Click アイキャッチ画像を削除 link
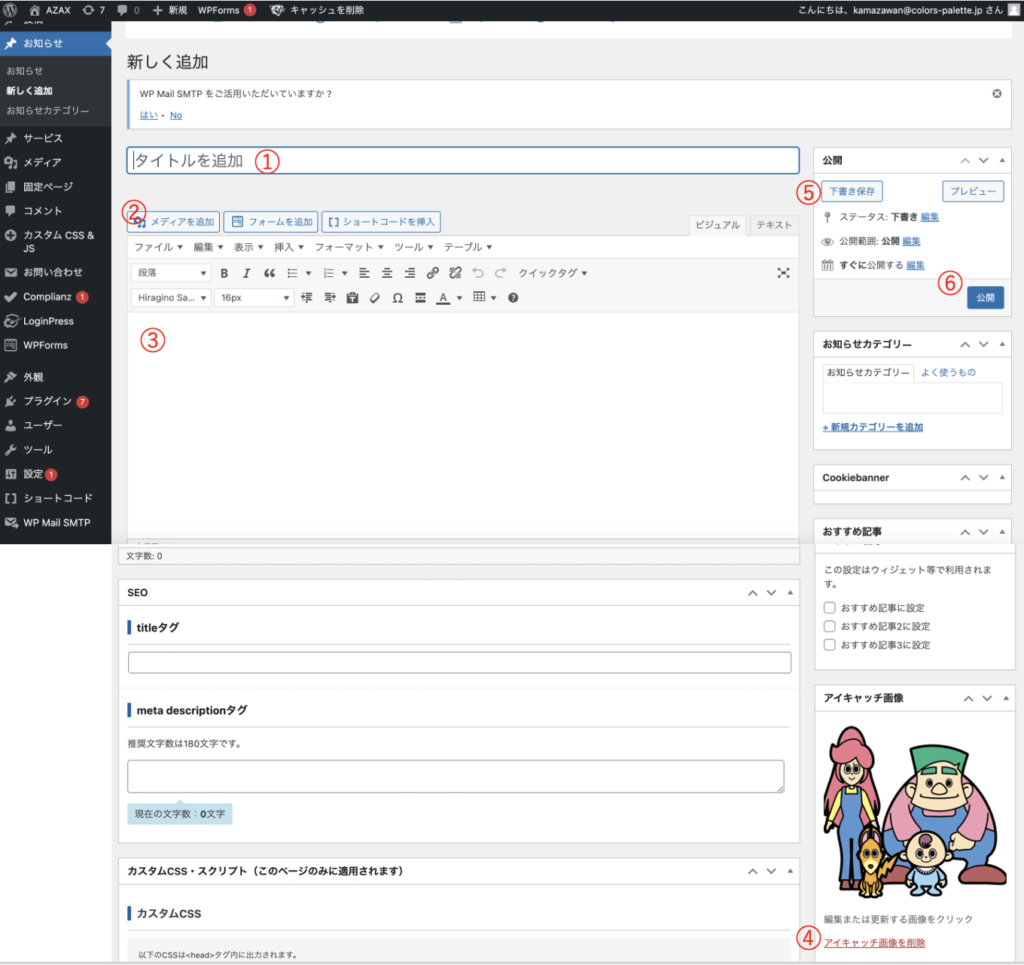 874,943
